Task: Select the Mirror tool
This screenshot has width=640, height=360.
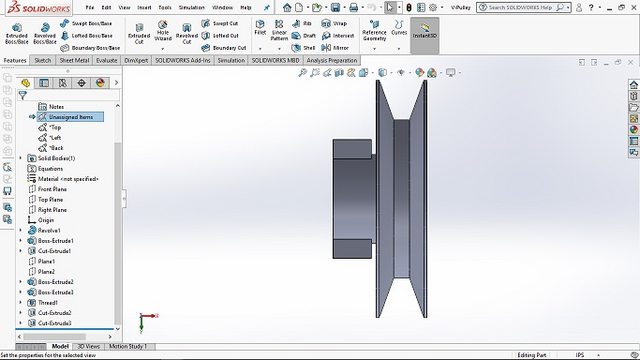Action: (x=335, y=48)
